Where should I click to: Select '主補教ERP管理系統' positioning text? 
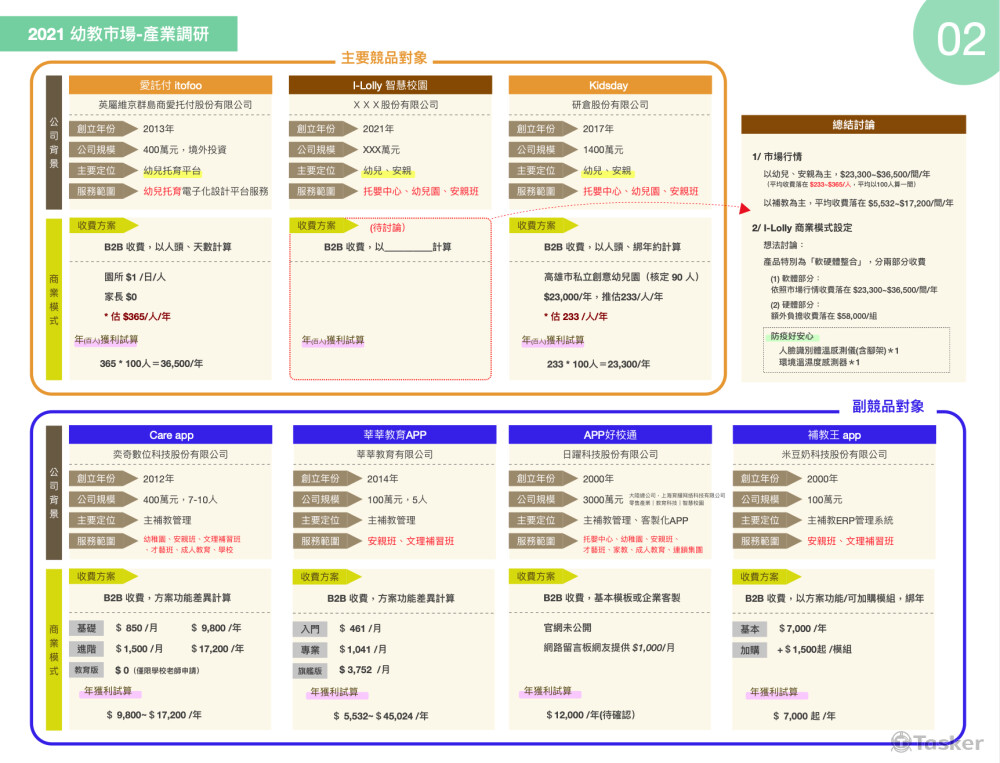850,521
